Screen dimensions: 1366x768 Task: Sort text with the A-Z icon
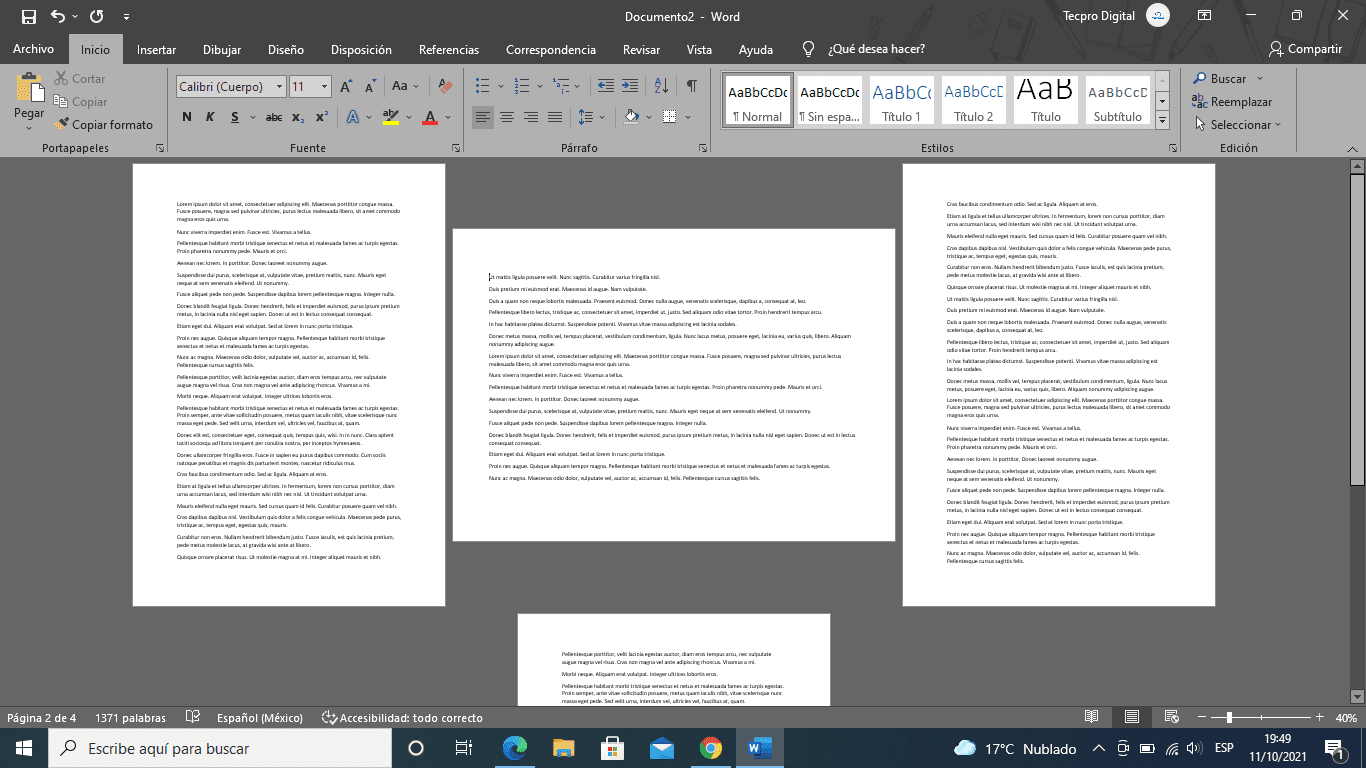point(663,87)
